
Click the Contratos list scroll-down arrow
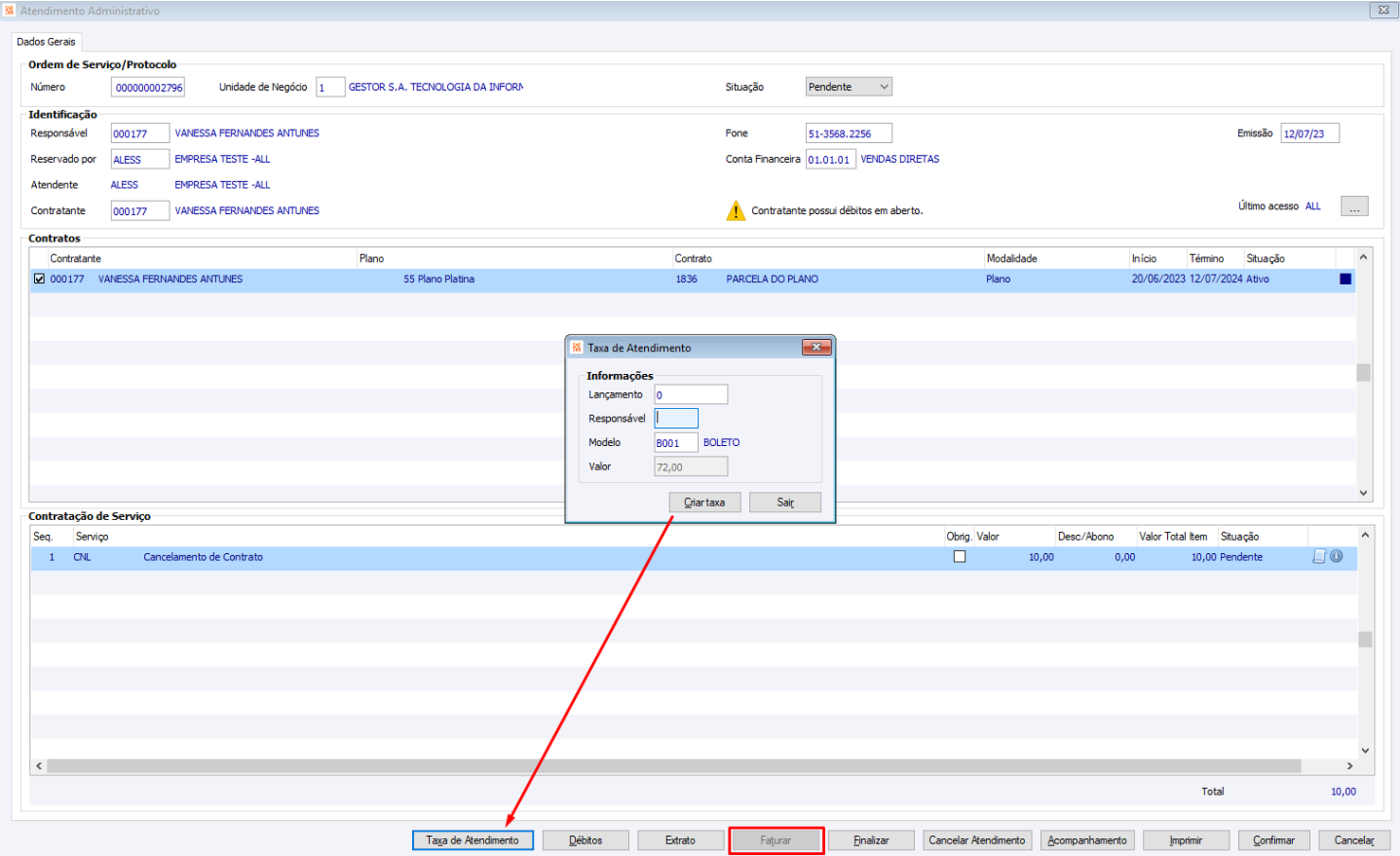(x=1364, y=492)
